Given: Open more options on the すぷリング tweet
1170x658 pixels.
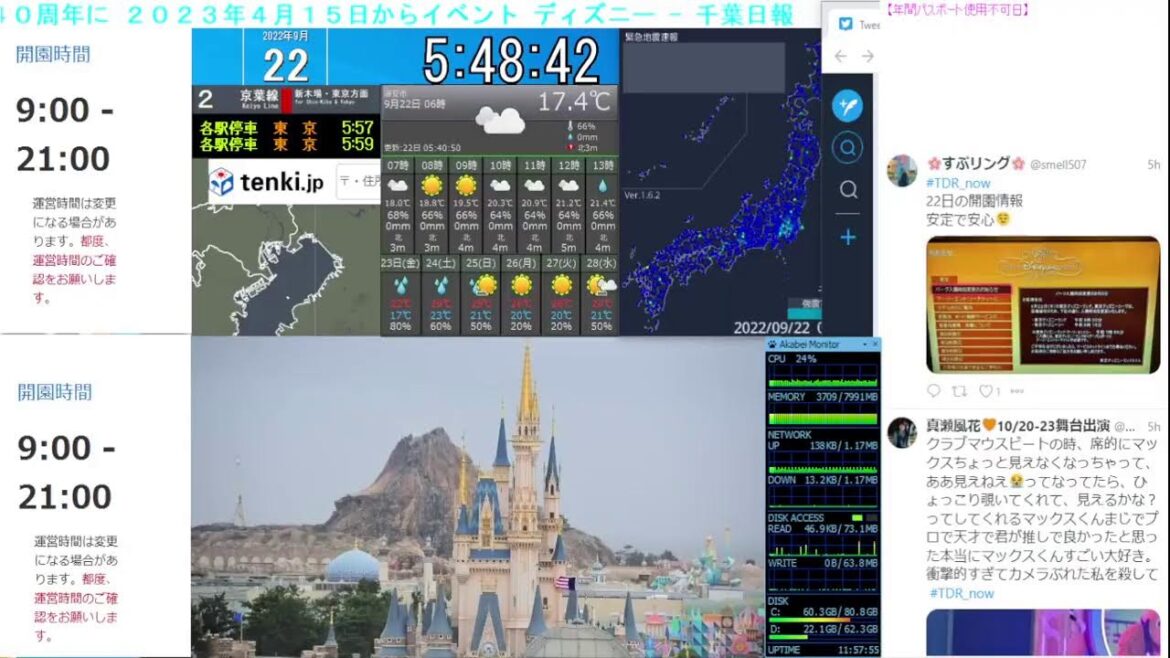Looking at the screenshot, I should tap(1017, 391).
